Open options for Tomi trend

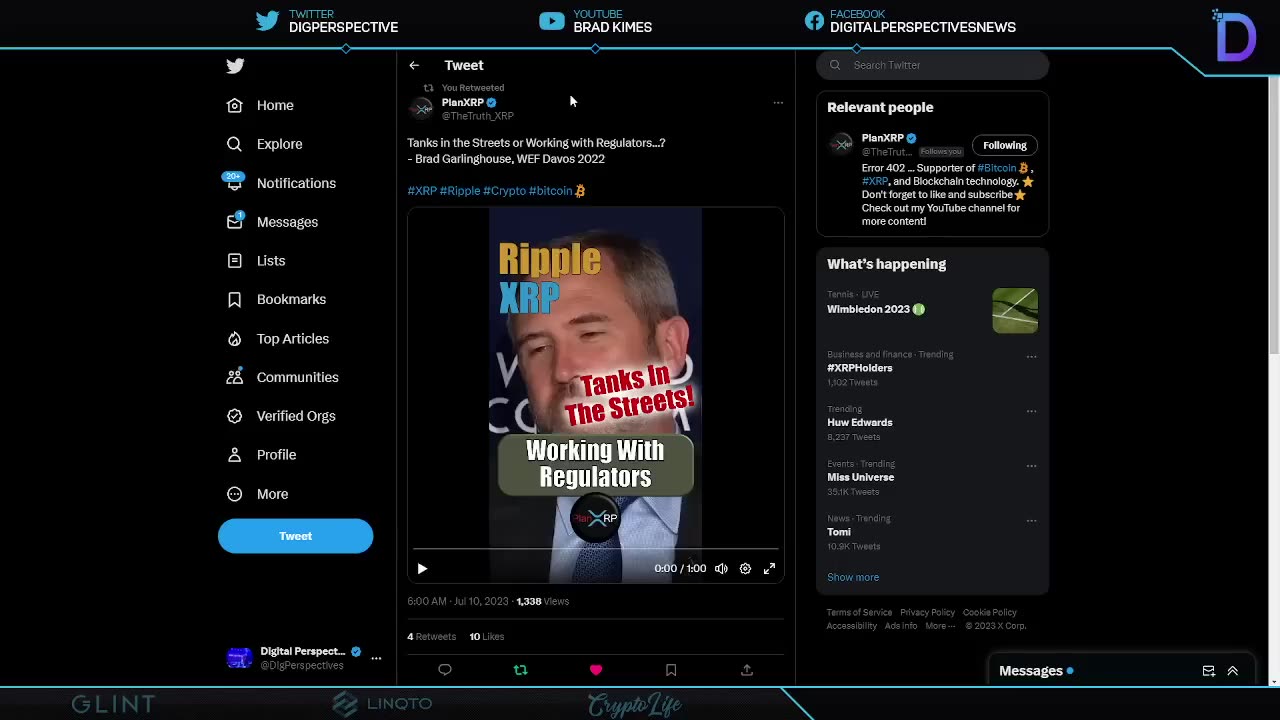(x=1031, y=520)
